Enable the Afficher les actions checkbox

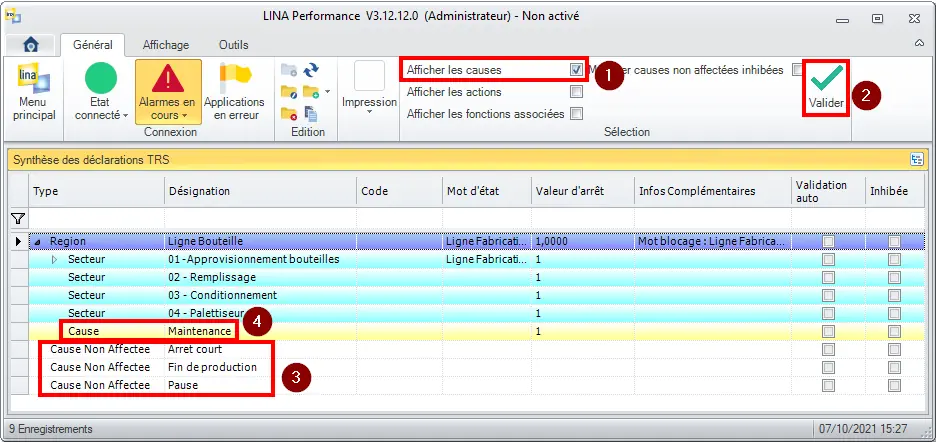[576, 92]
